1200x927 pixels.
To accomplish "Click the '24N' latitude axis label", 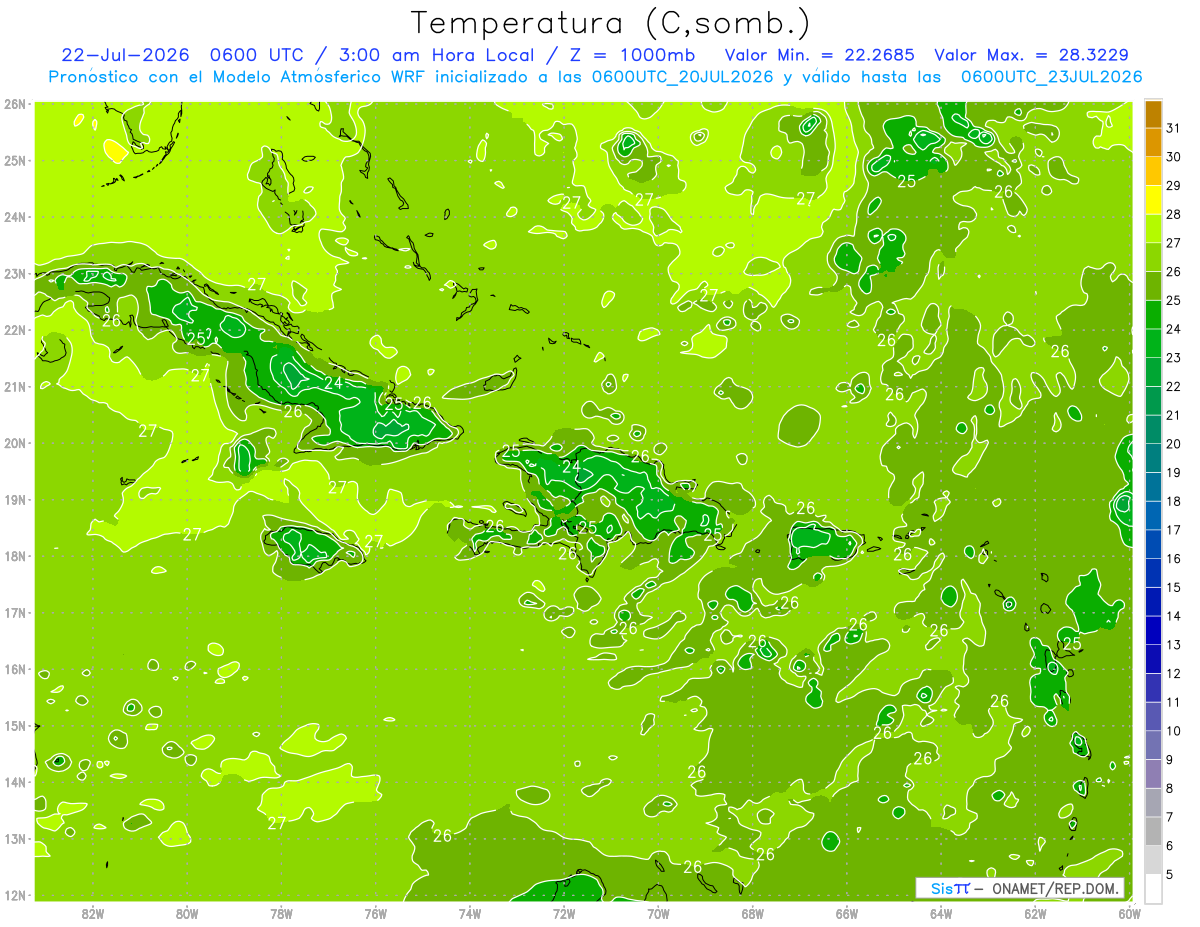I will point(14,217).
